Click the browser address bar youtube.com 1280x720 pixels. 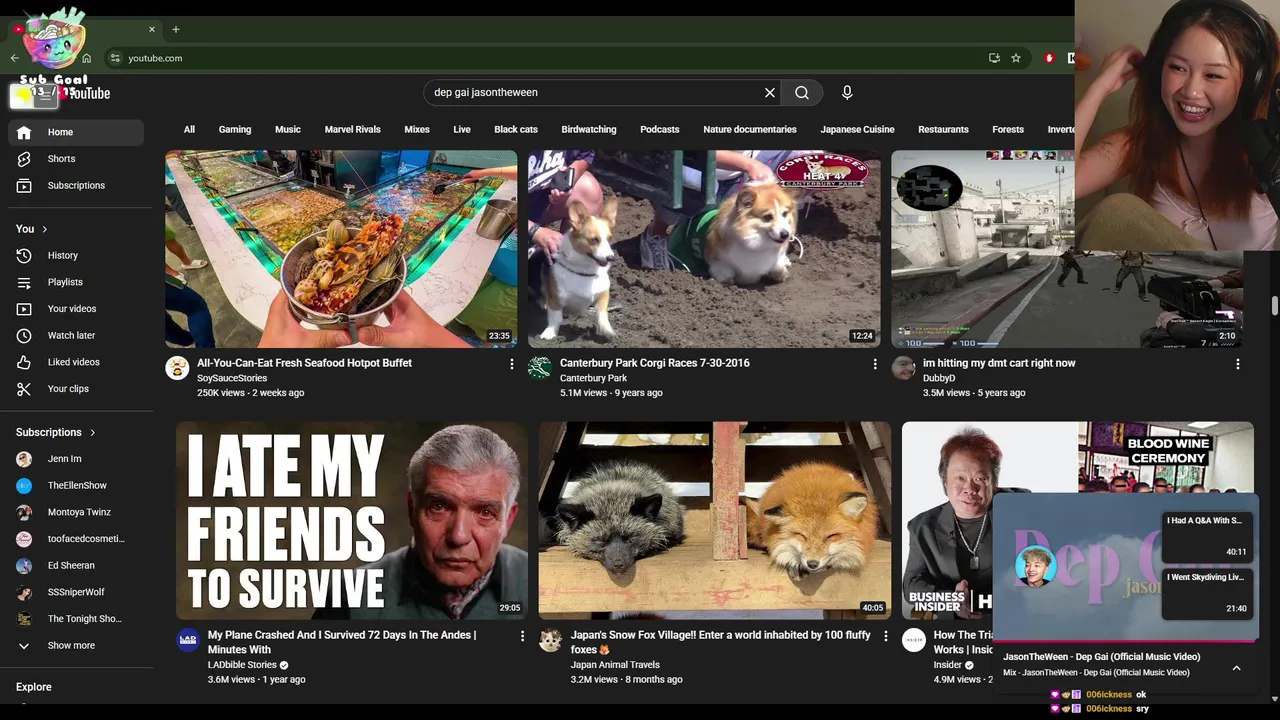point(155,58)
